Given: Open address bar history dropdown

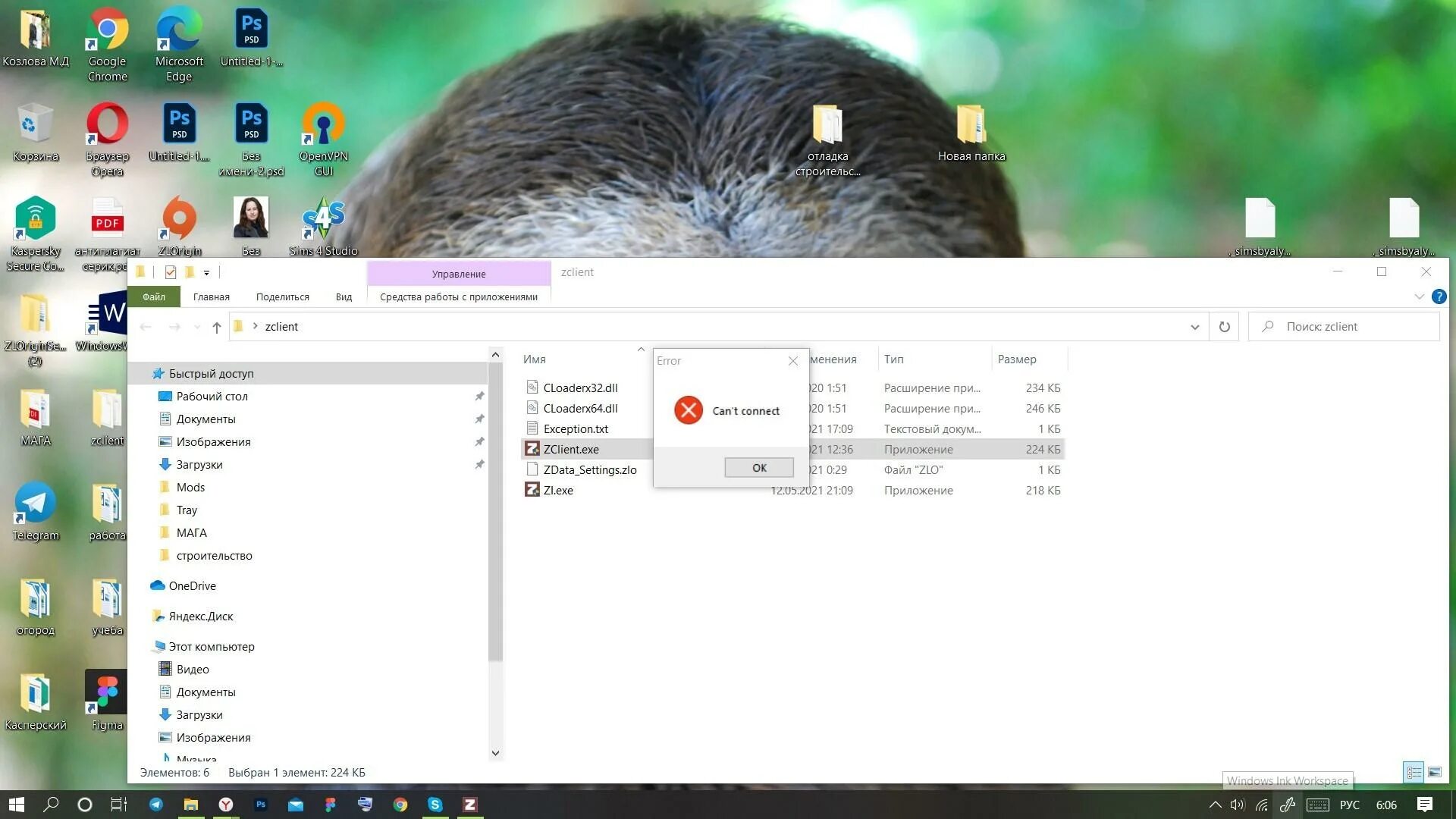Looking at the screenshot, I should pos(1194,327).
